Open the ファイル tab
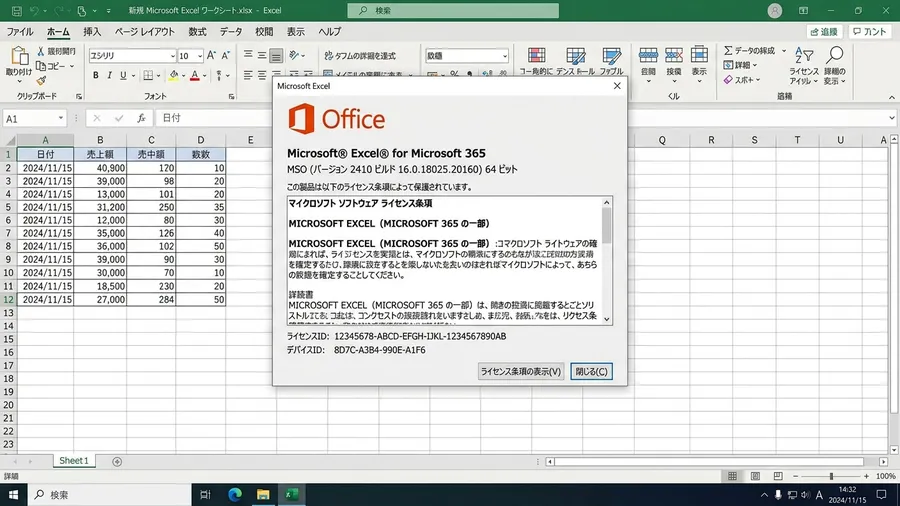Image resolution: width=900 pixels, height=506 pixels. click(x=20, y=32)
